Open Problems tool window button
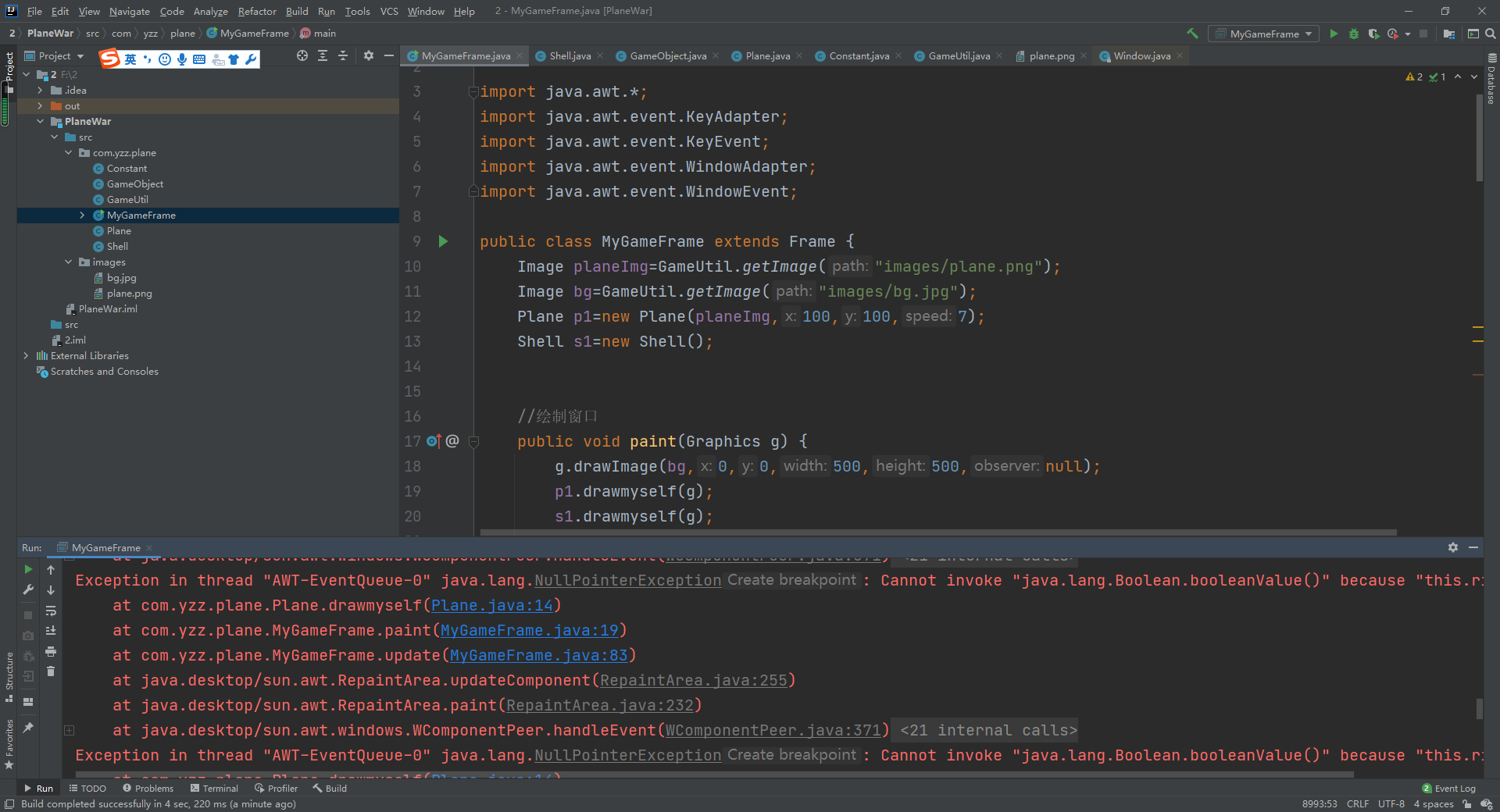Screen dimensions: 1500x812 click(148, 788)
